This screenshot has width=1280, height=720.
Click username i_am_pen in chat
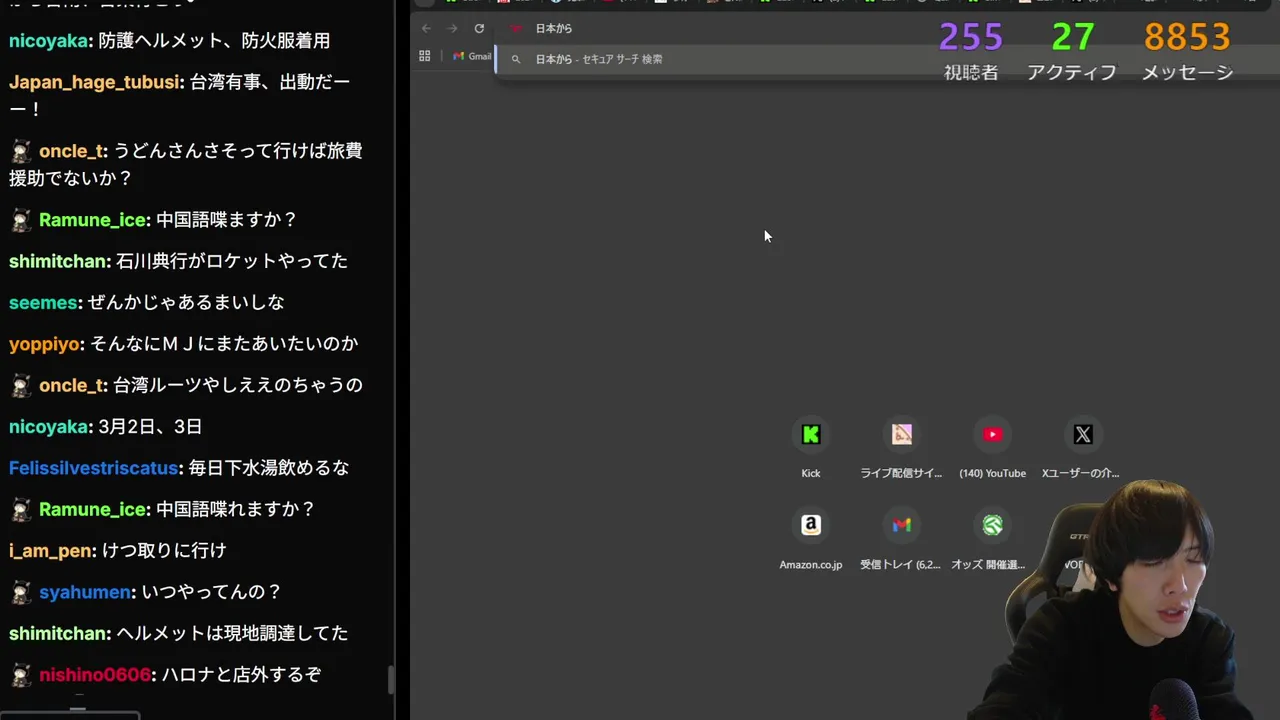(x=51, y=551)
